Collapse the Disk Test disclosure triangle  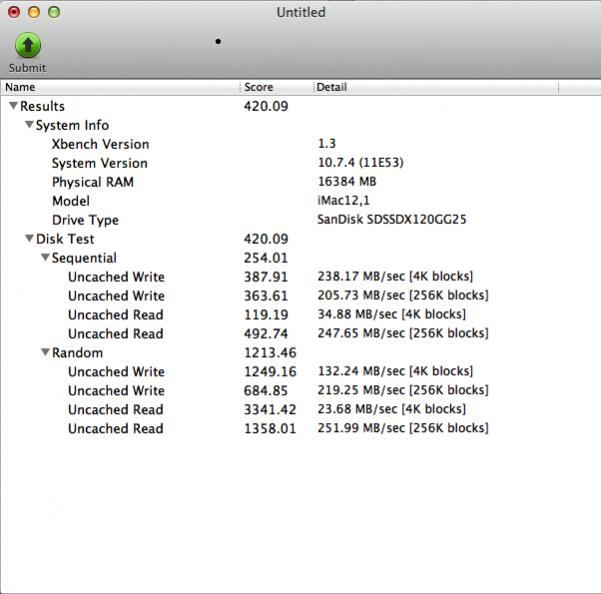point(29,238)
